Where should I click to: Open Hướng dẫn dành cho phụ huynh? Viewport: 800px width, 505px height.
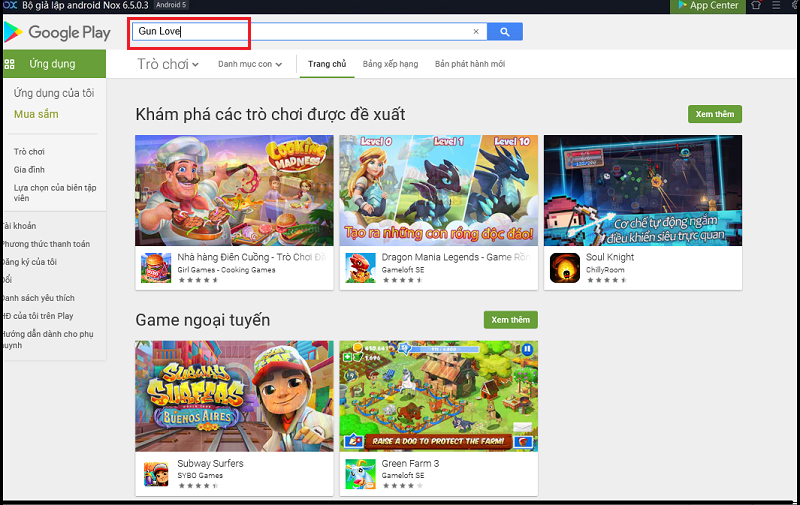47,340
